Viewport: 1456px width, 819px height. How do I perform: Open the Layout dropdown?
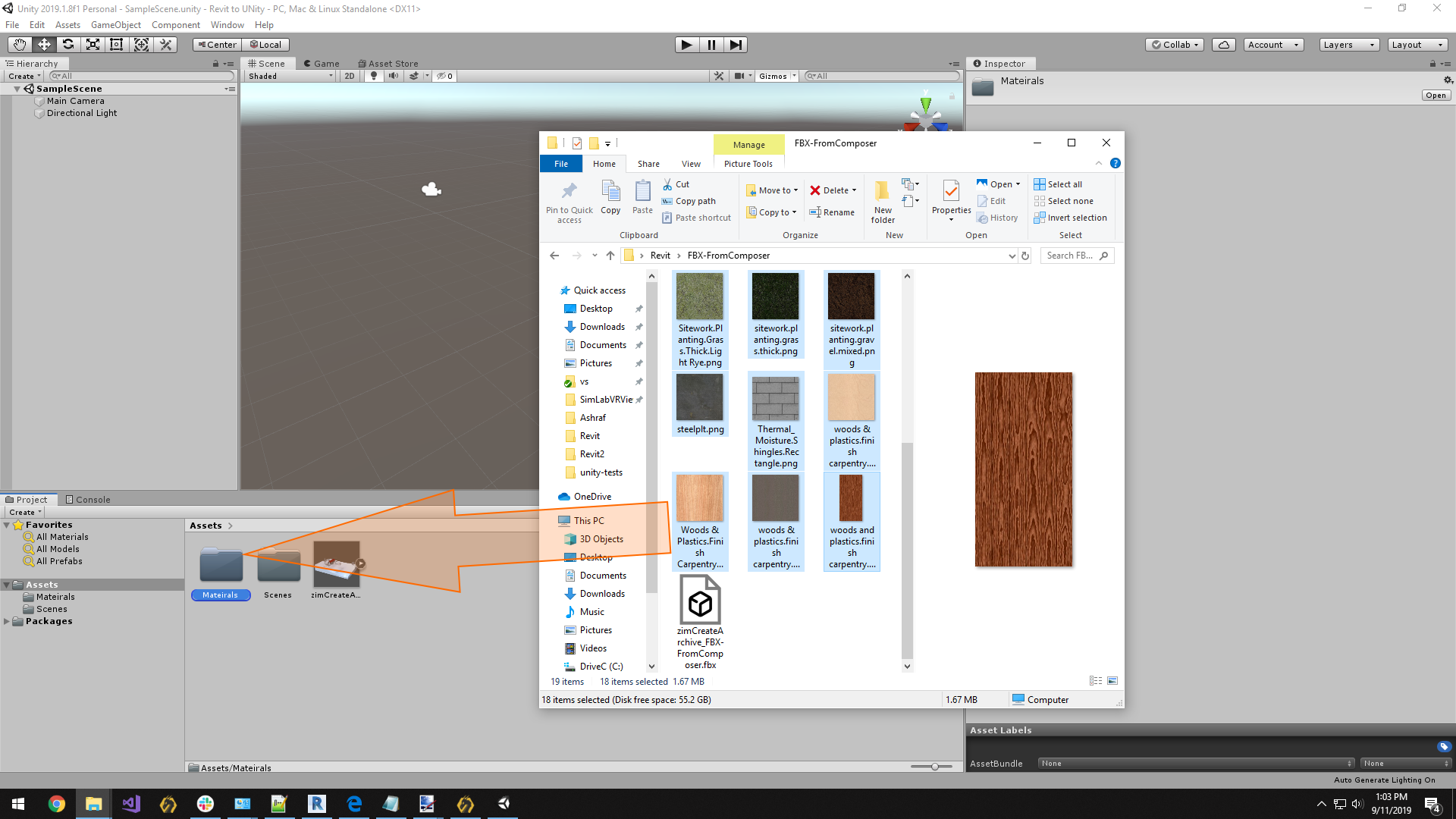pyautogui.click(x=1418, y=45)
